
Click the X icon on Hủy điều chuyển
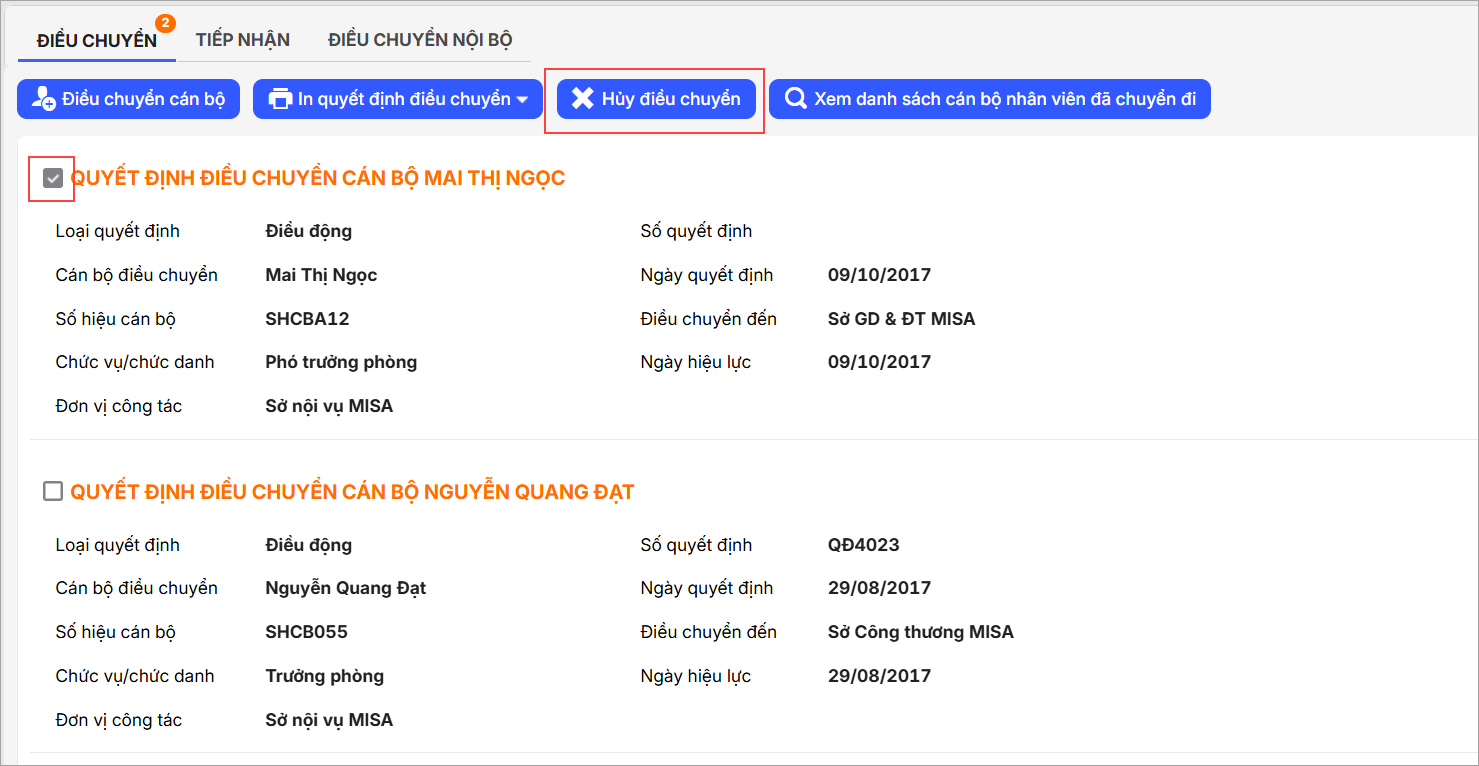582,99
